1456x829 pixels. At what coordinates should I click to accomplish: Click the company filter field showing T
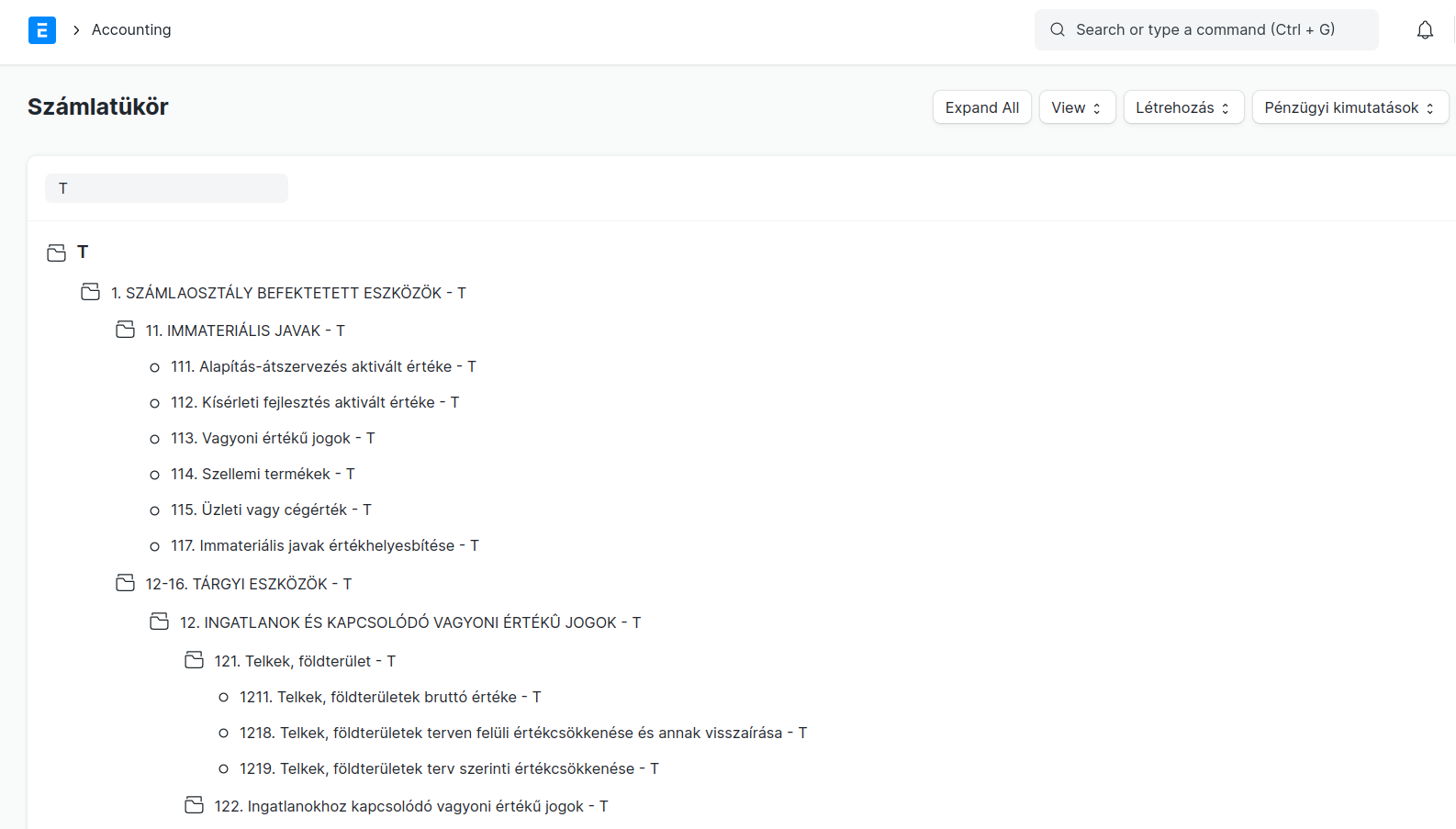(166, 188)
